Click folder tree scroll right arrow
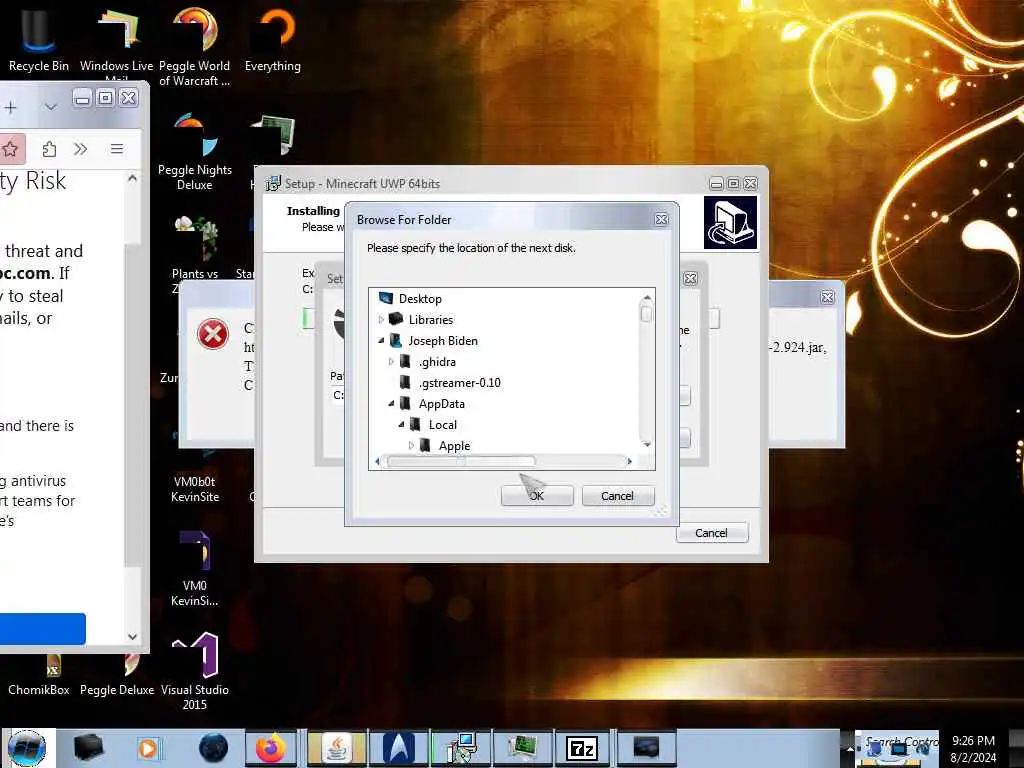This screenshot has width=1024, height=768. click(x=629, y=461)
